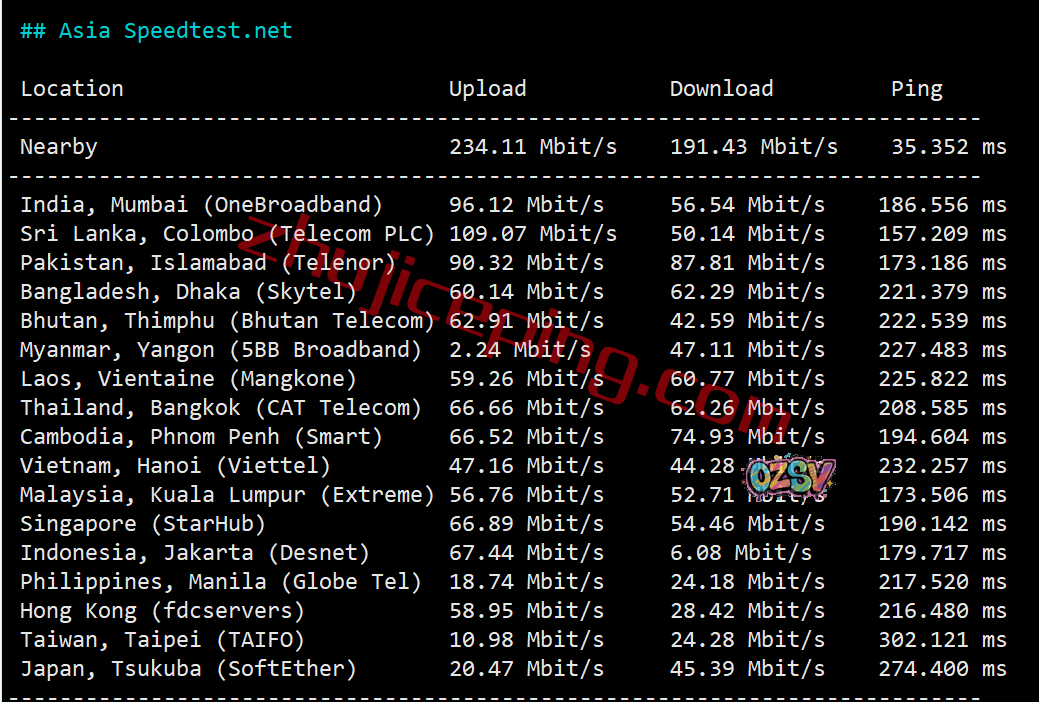Click the Japan, Tsukuba (SoftEther) entry
1039x702 pixels.
188,670
